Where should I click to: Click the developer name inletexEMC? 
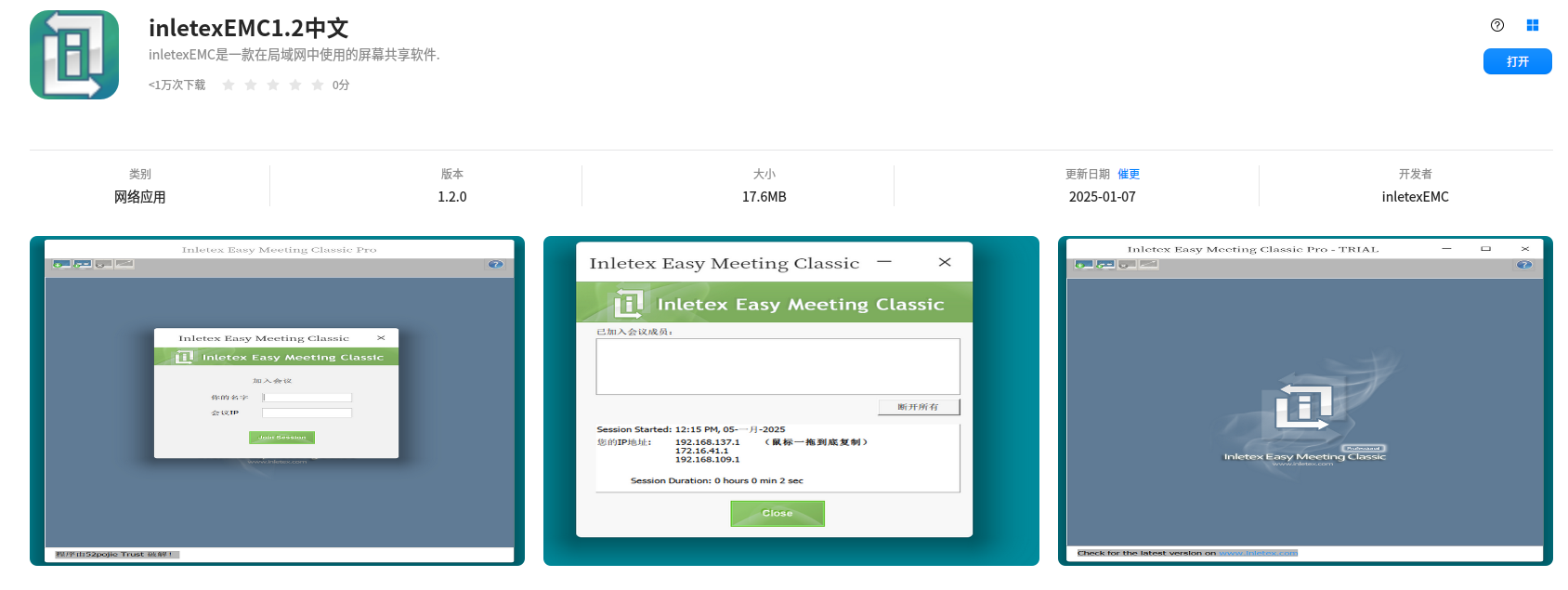1416,197
